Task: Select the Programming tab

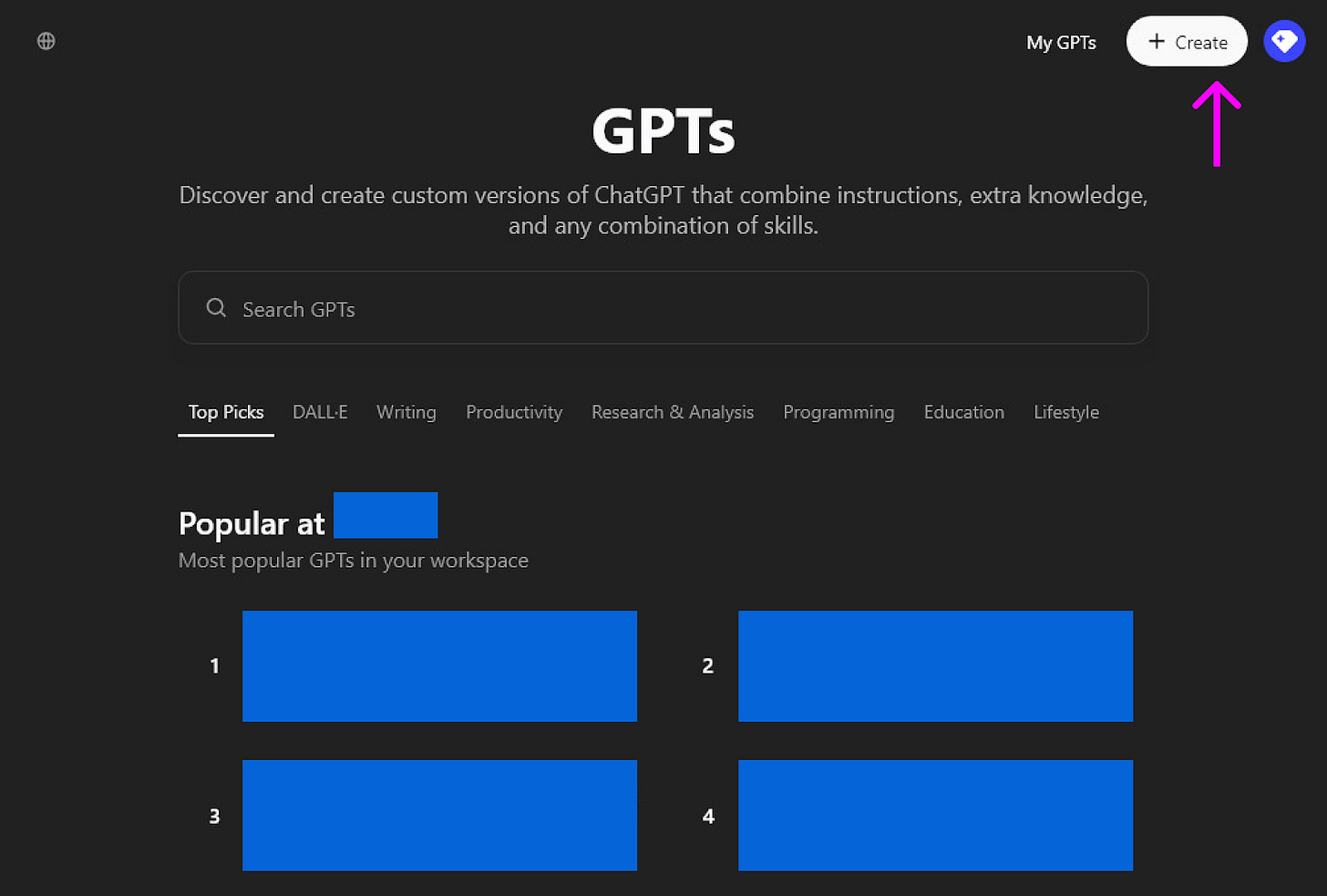Action: [x=838, y=412]
